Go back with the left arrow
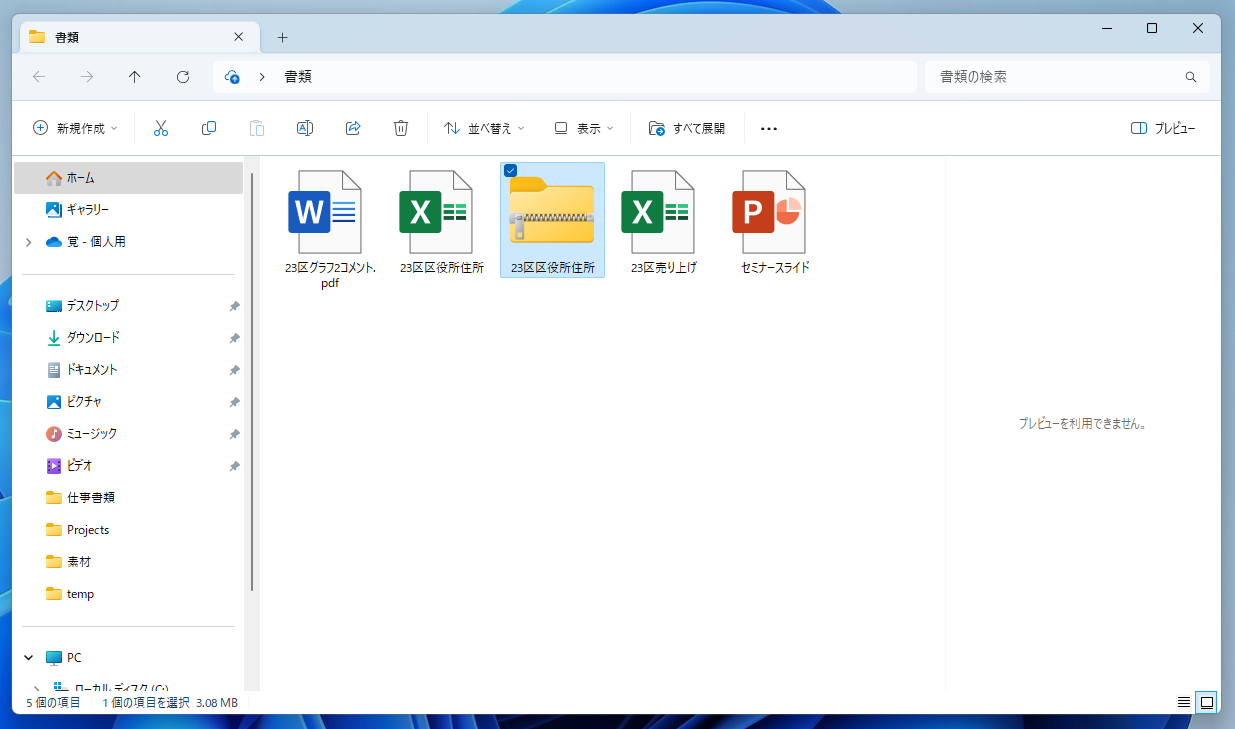 point(39,77)
